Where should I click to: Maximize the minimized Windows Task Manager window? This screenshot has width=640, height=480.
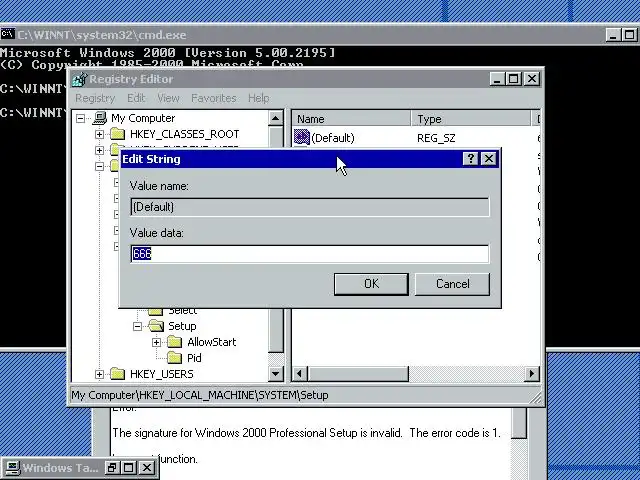(129, 468)
